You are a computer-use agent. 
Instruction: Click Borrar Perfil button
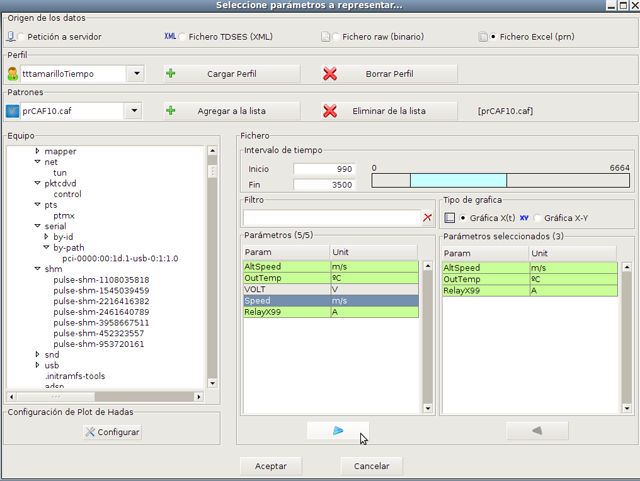pos(389,74)
